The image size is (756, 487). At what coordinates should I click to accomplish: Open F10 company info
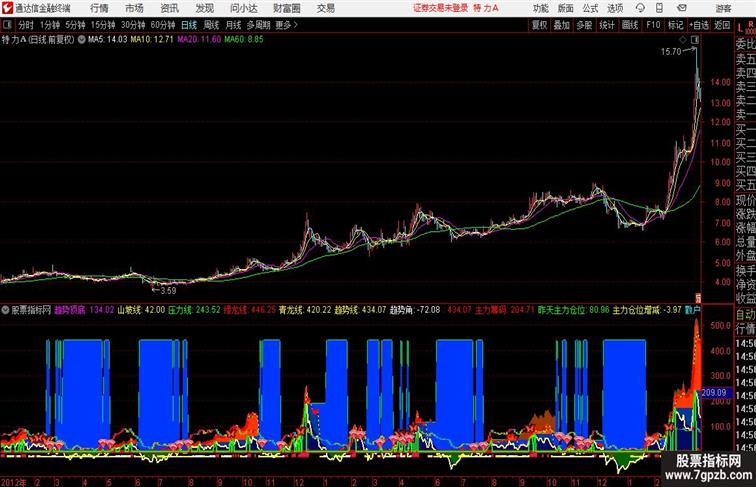[x=653, y=25]
